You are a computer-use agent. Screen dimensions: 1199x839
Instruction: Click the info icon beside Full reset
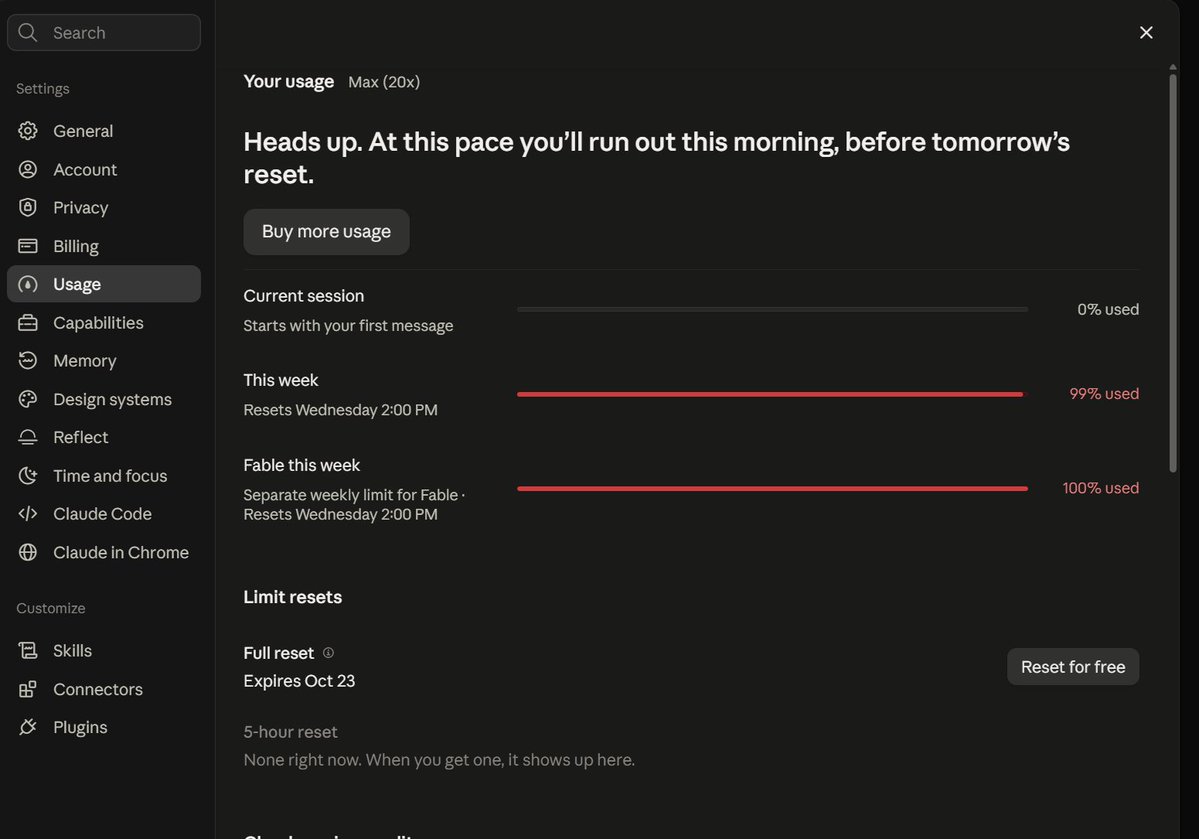[x=328, y=652]
